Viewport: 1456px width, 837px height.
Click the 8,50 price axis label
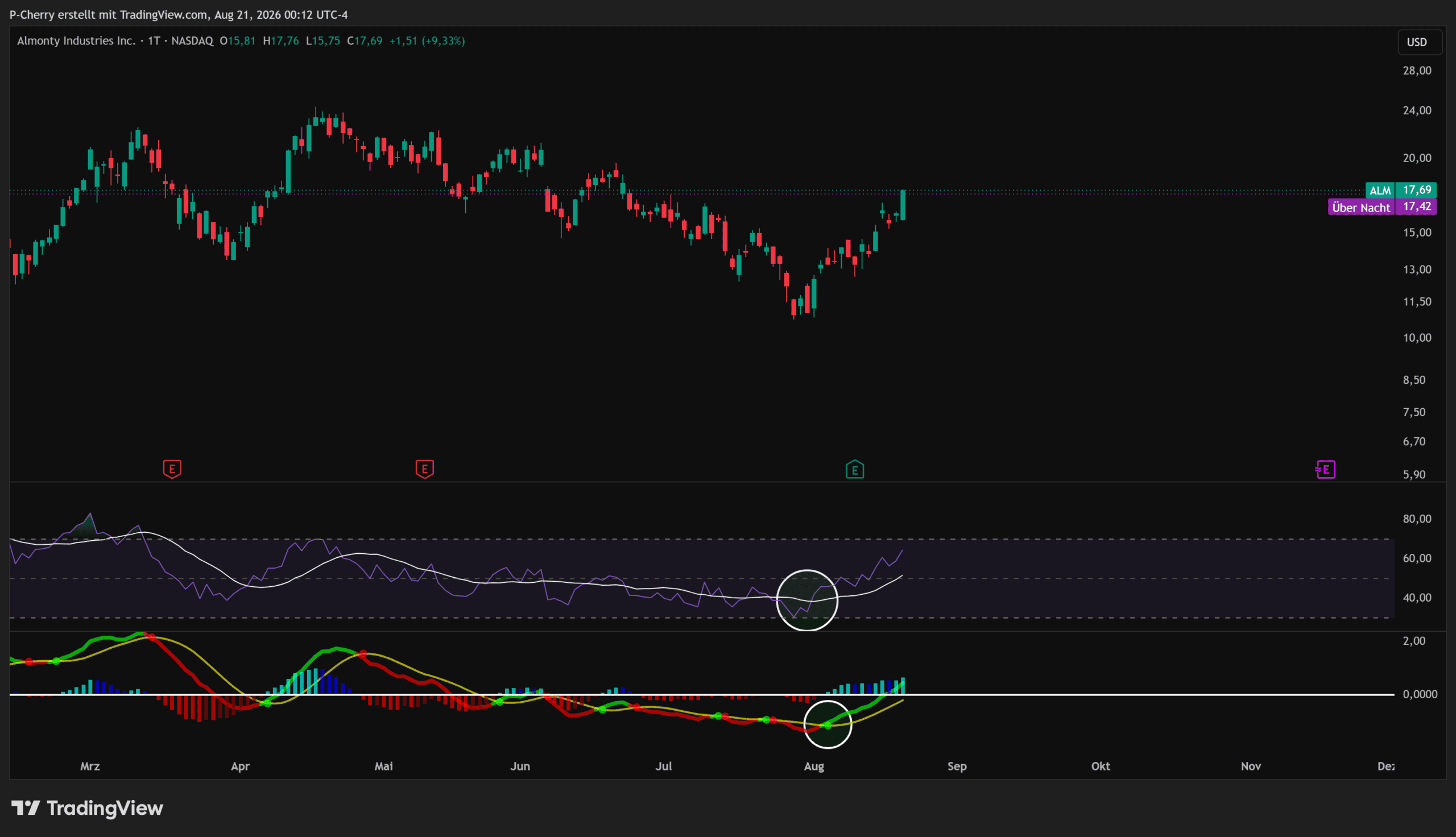click(x=1414, y=380)
